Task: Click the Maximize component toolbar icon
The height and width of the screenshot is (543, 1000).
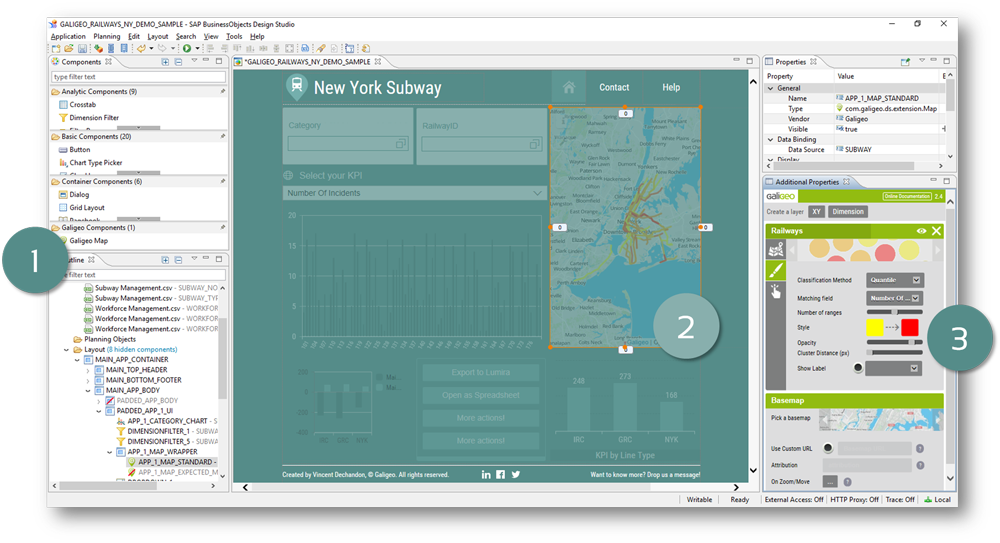Action: point(290,48)
